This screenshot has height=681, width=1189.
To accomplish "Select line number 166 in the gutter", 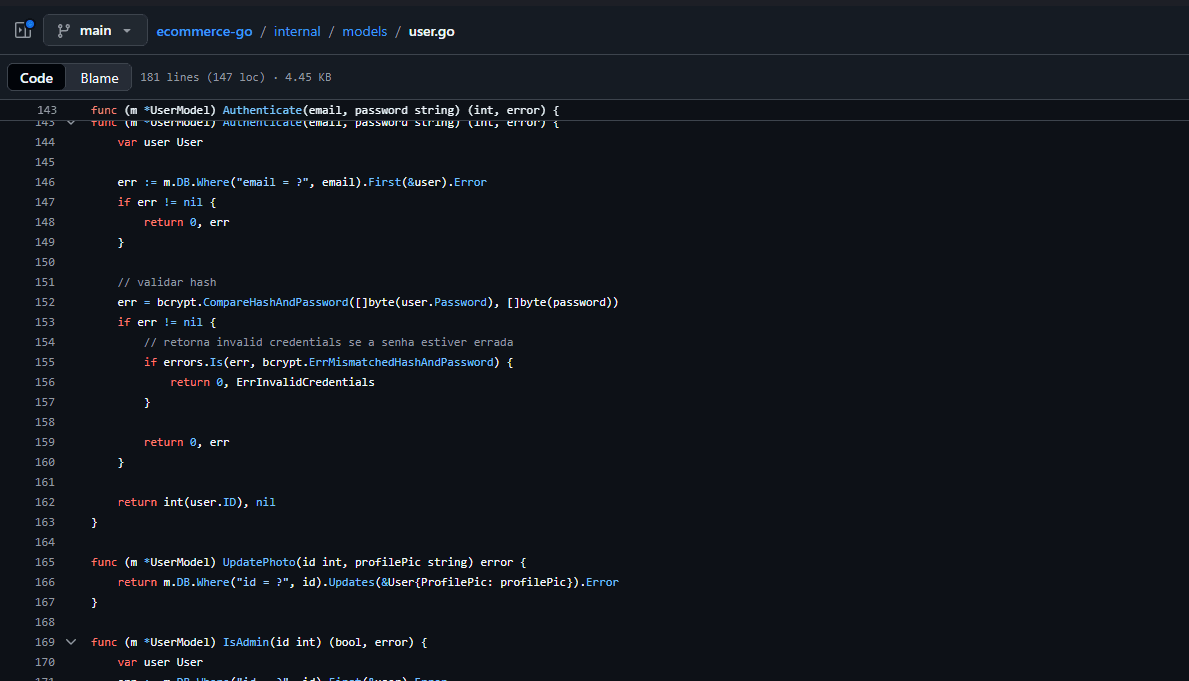I will pos(45,582).
